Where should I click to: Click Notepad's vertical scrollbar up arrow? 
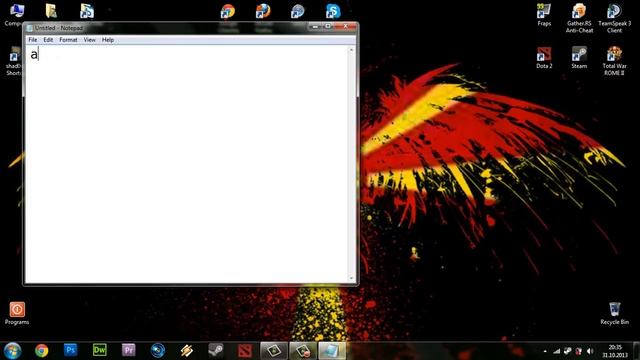[351, 50]
